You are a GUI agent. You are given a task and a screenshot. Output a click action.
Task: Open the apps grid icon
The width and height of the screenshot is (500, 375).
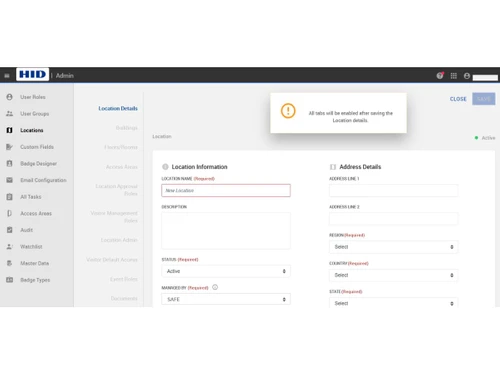tap(454, 76)
